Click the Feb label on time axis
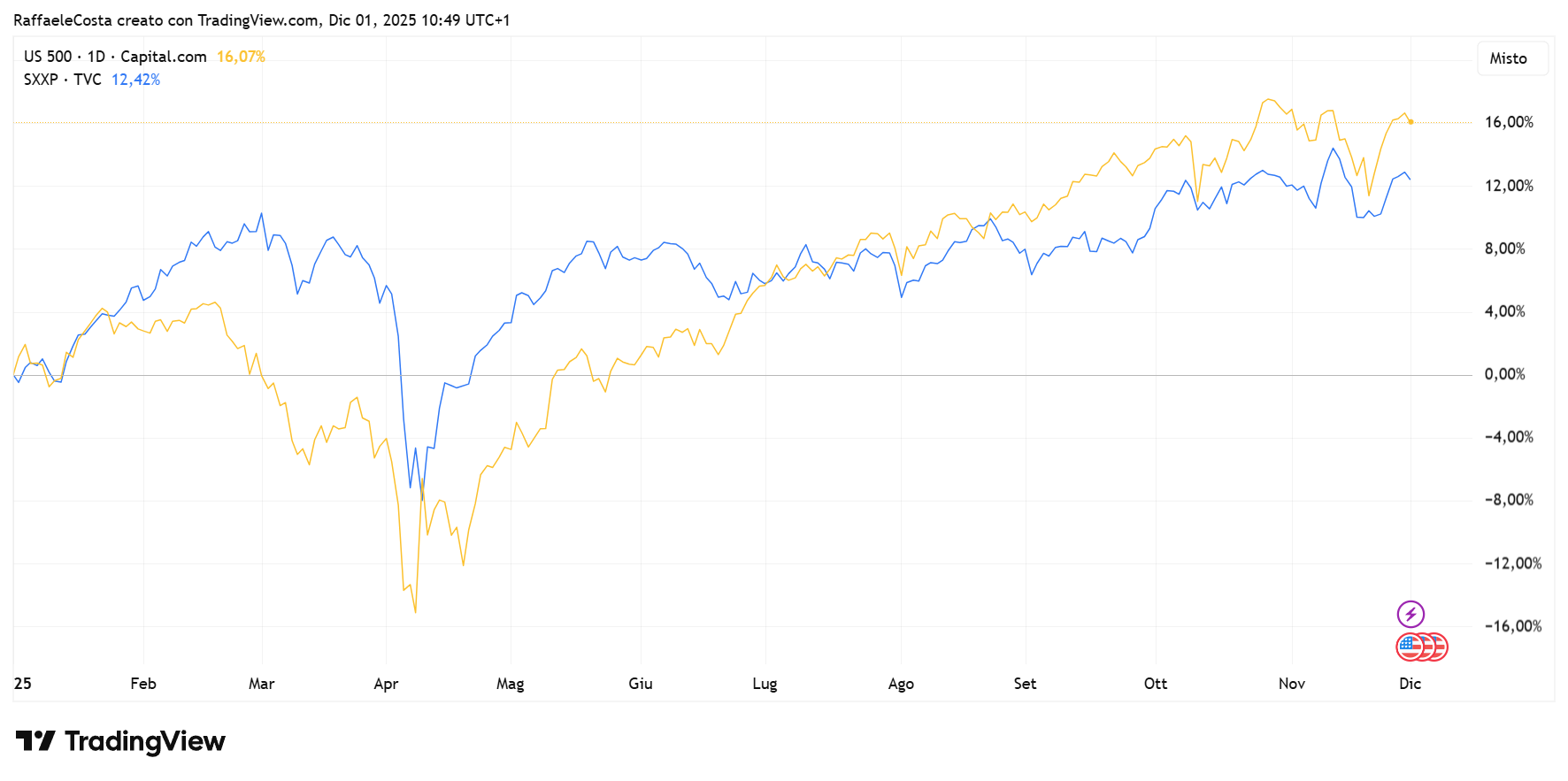The width and height of the screenshot is (1568, 781). point(143,684)
